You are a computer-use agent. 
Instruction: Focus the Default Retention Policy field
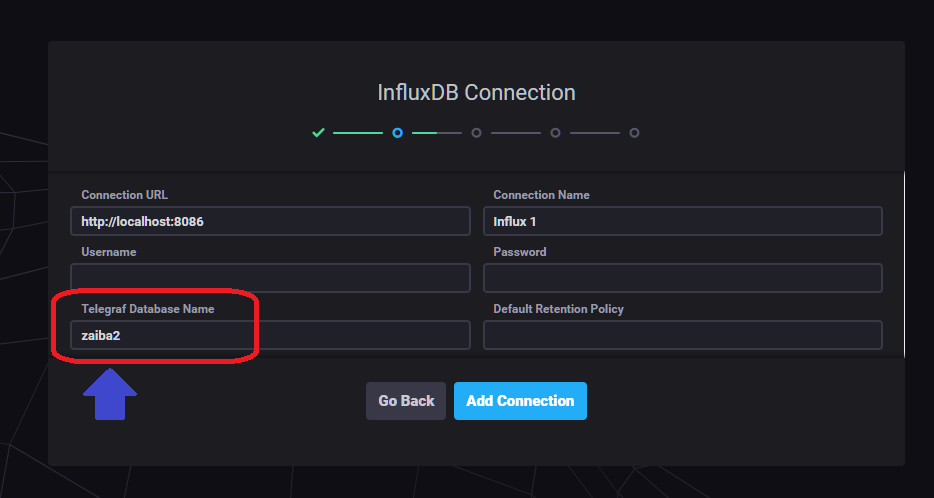pyautogui.click(x=682, y=335)
